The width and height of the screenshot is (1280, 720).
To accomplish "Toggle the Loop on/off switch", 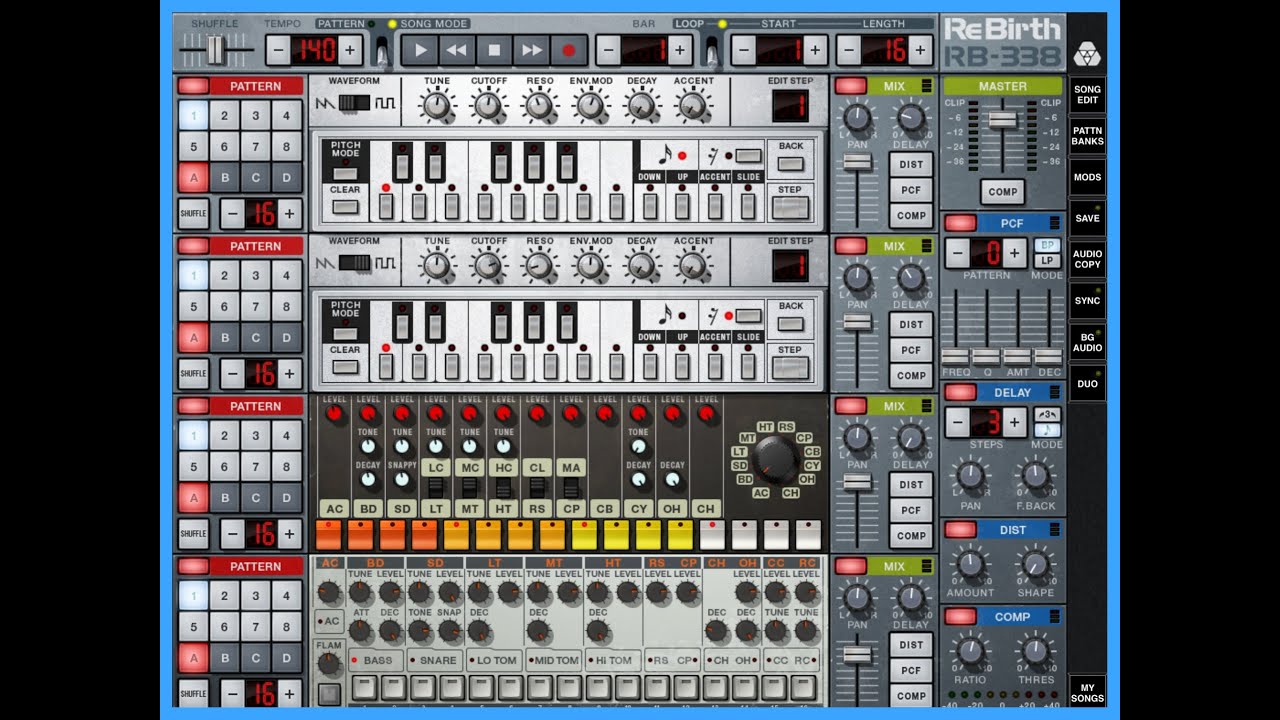I will pos(712,49).
